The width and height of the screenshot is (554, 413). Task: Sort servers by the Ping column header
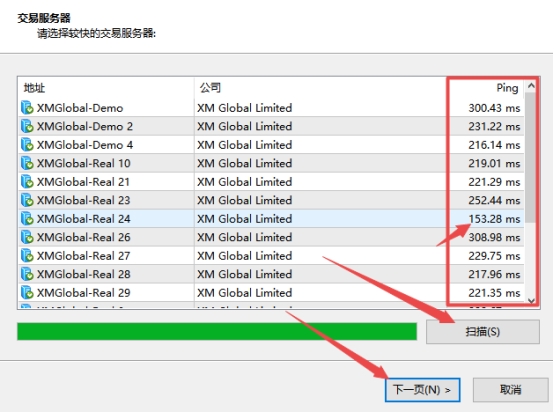(507, 88)
